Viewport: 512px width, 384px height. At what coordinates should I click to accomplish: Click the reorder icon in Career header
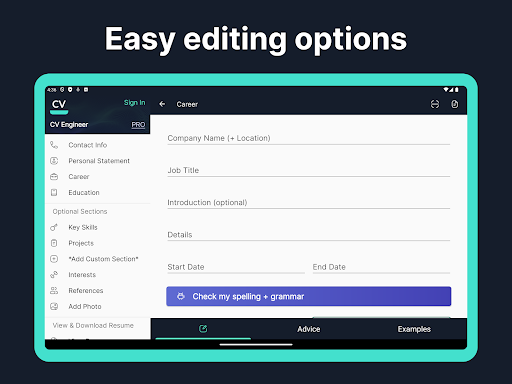click(435, 104)
